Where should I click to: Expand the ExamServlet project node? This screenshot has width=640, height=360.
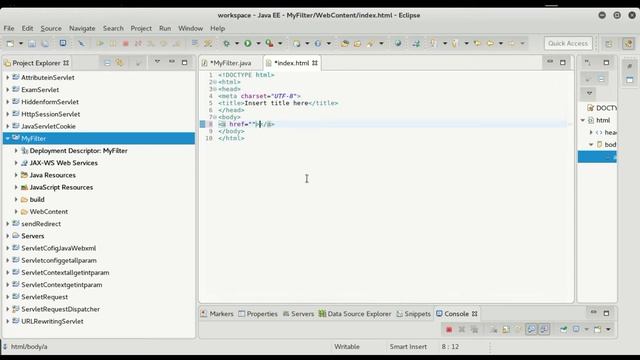tap(7, 89)
